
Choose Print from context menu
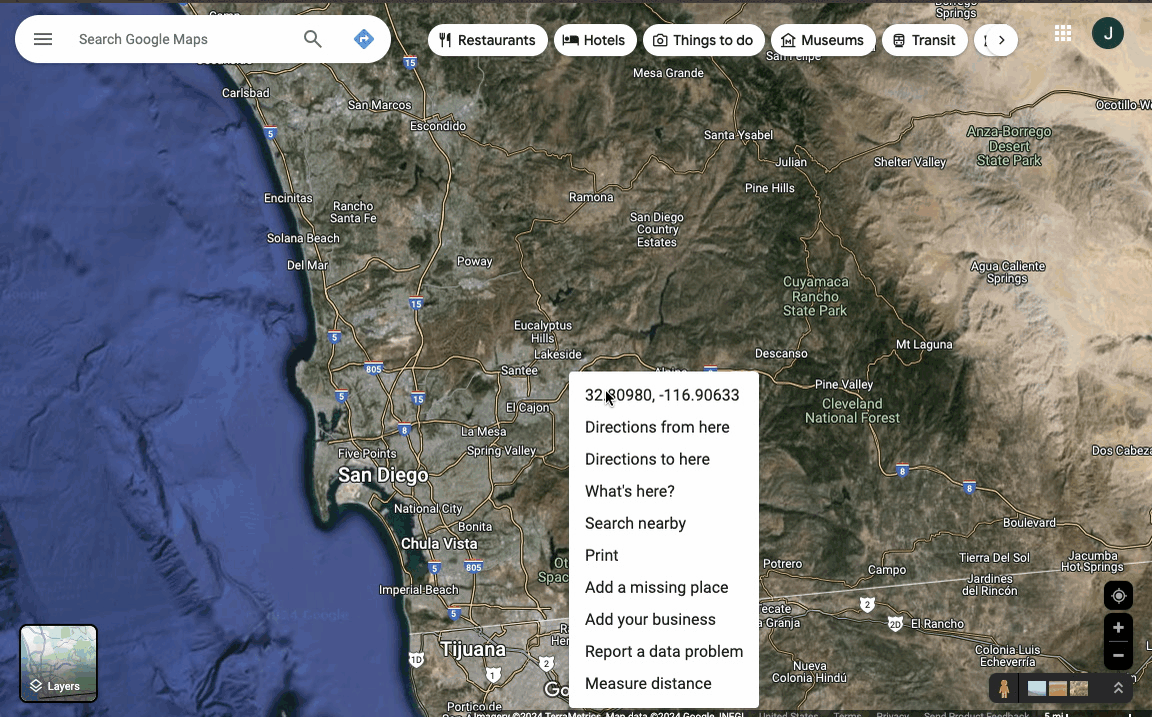[663, 555]
